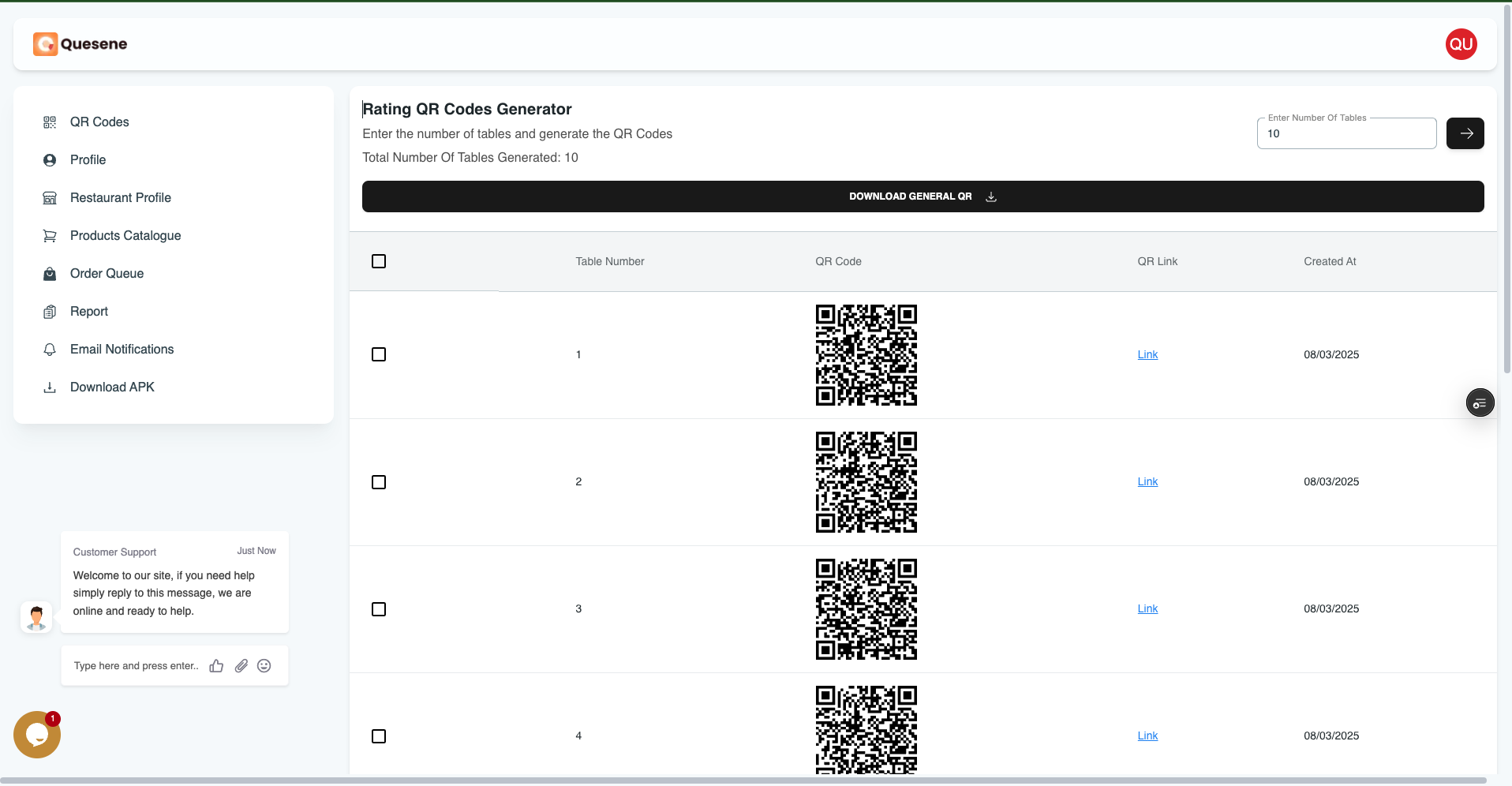1512x786 pixels.
Task: Click the Download APK arrow icon
Action: coord(50,387)
